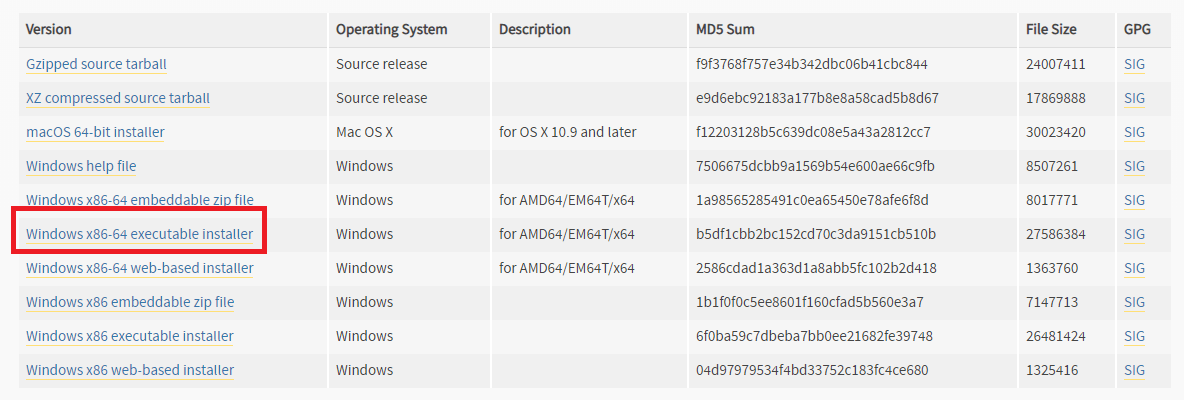The width and height of the screenshot is (1184, 400).
Task: Click MD5 hash of Gzipped source tarball
Action: (811, 64)
